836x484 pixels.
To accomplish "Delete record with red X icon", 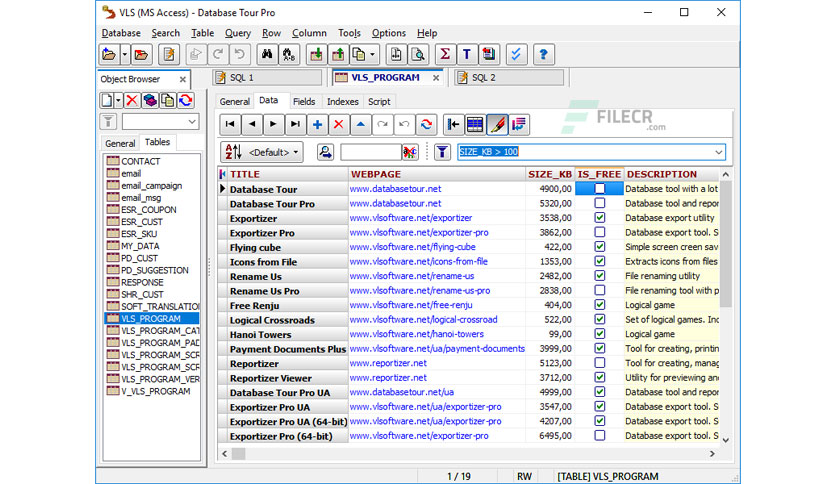I will coord(339,124).
